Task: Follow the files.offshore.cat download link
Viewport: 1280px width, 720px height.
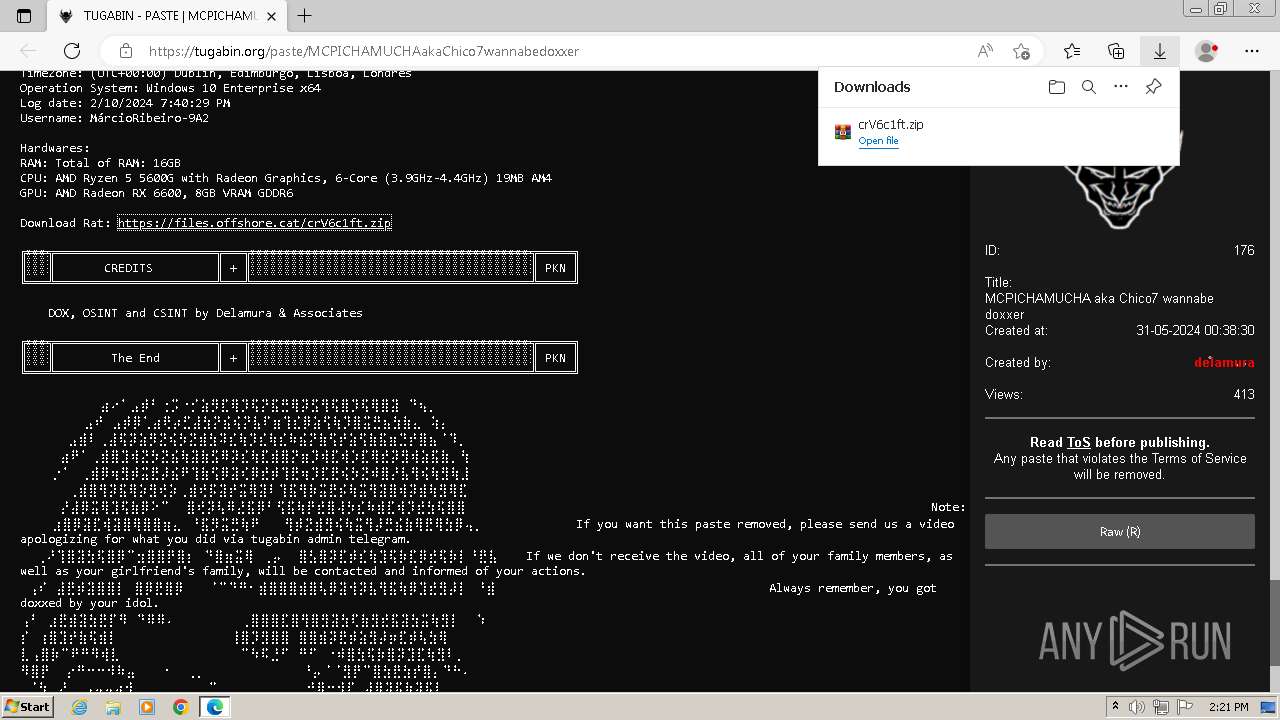Action: [x=254, y=223]
